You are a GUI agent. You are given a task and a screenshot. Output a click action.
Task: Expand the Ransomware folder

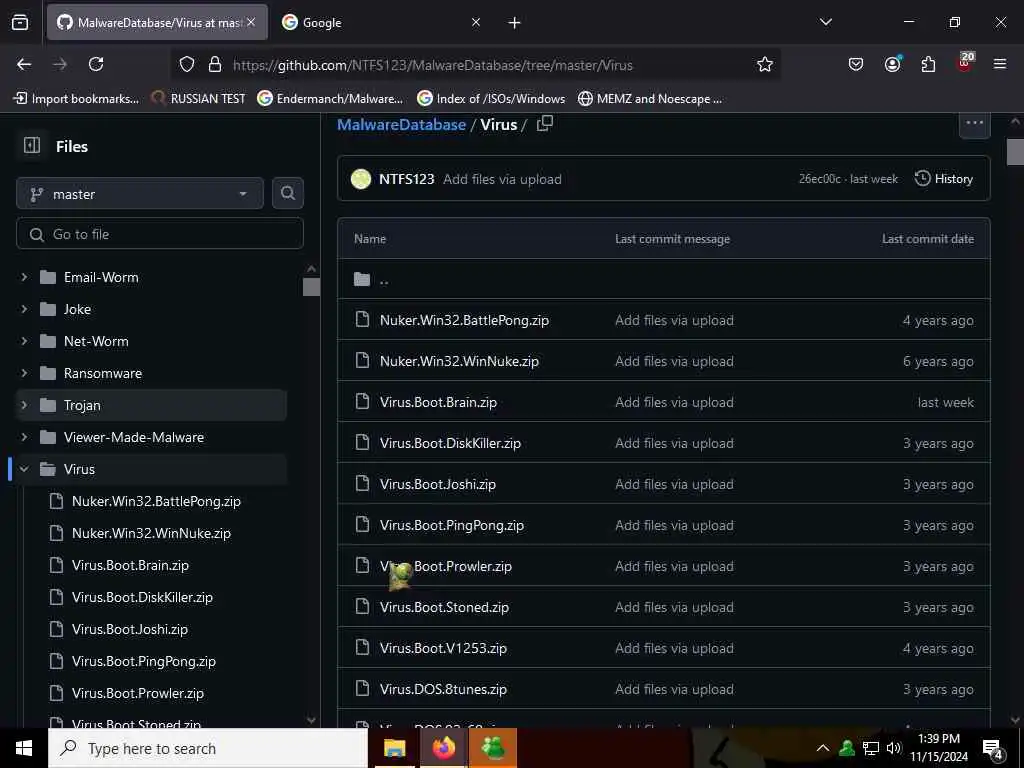24,373
